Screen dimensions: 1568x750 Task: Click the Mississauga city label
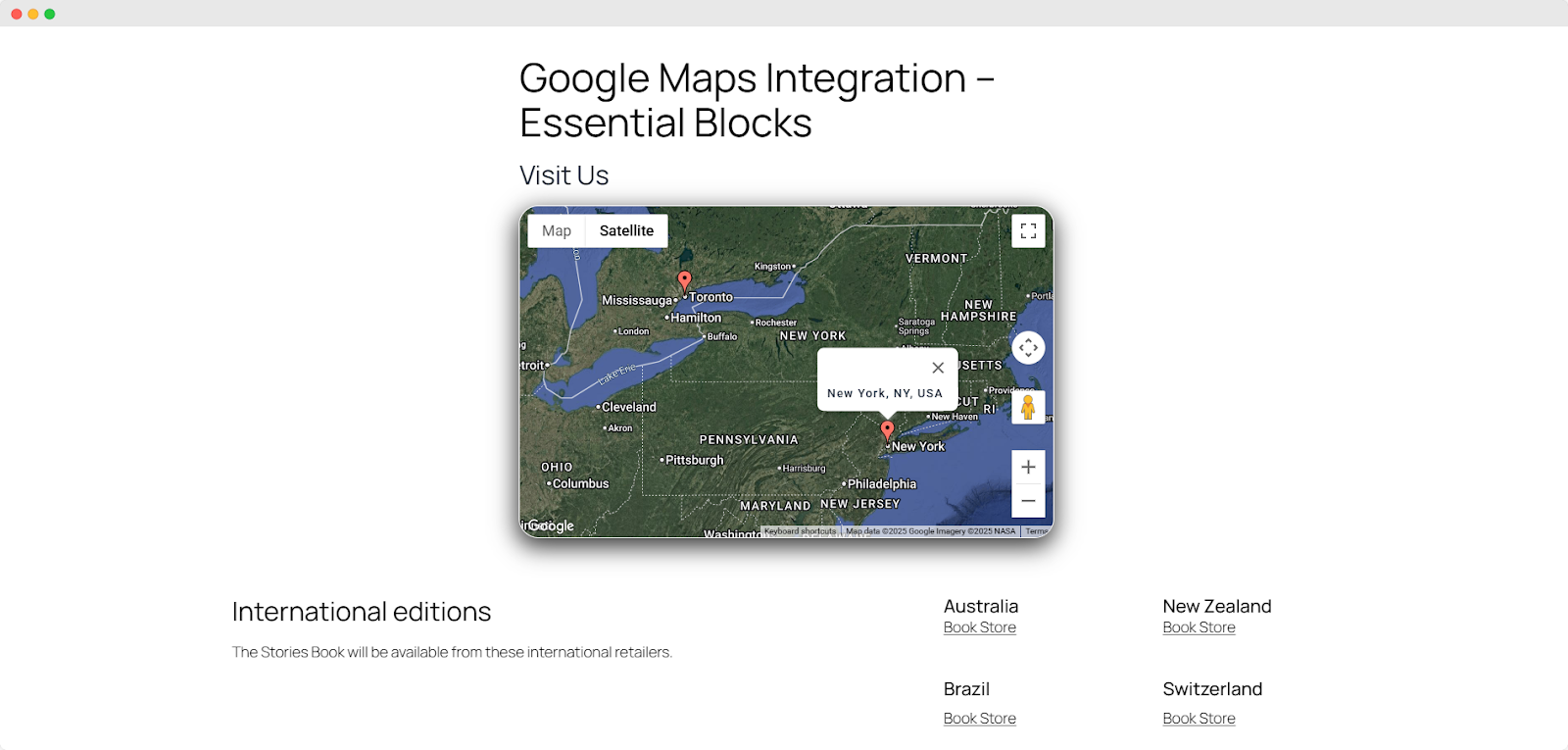[637, 300]
